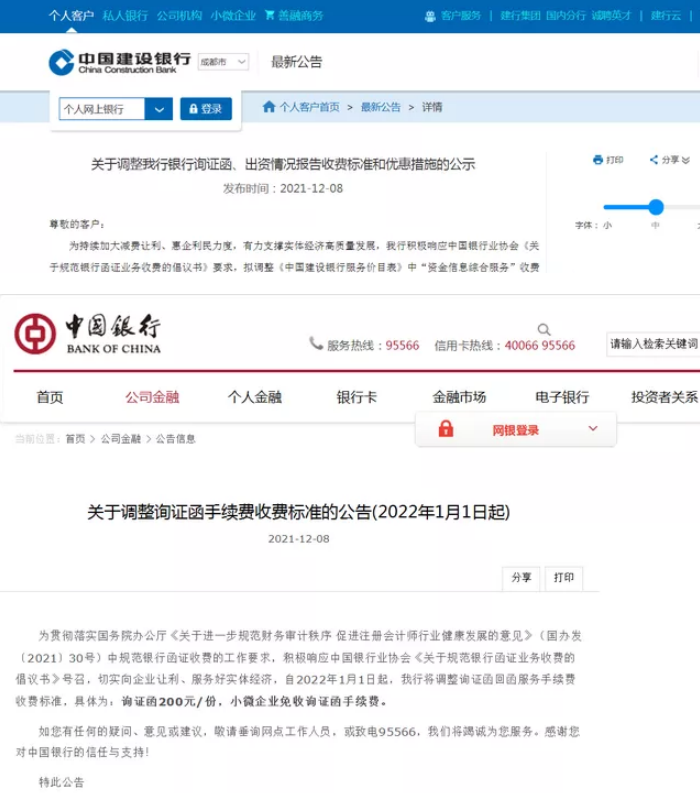Open the city selector 成都市 dropdown
The height and width of the screenshot is (793, 700).
pos(223,62)
